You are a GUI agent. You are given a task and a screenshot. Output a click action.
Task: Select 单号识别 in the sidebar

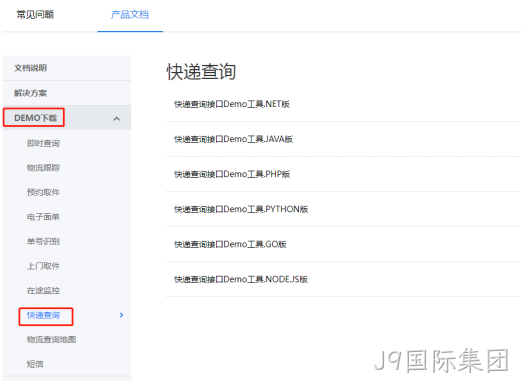tap(43, 241)
